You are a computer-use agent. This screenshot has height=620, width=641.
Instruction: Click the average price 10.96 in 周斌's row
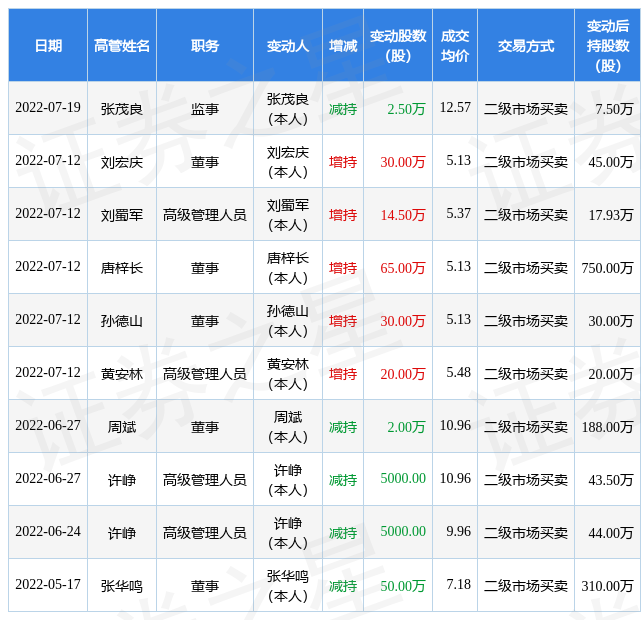455,425
